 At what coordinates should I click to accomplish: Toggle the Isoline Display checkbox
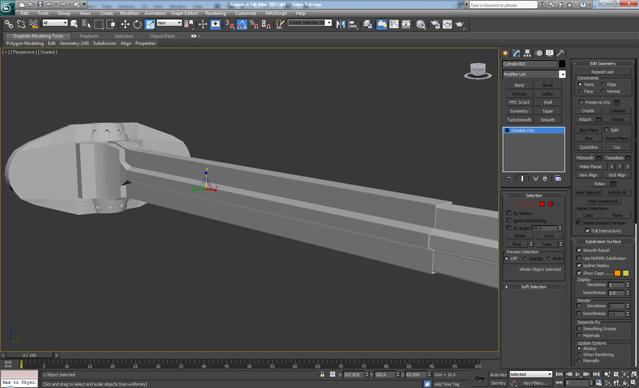point(579,265)
